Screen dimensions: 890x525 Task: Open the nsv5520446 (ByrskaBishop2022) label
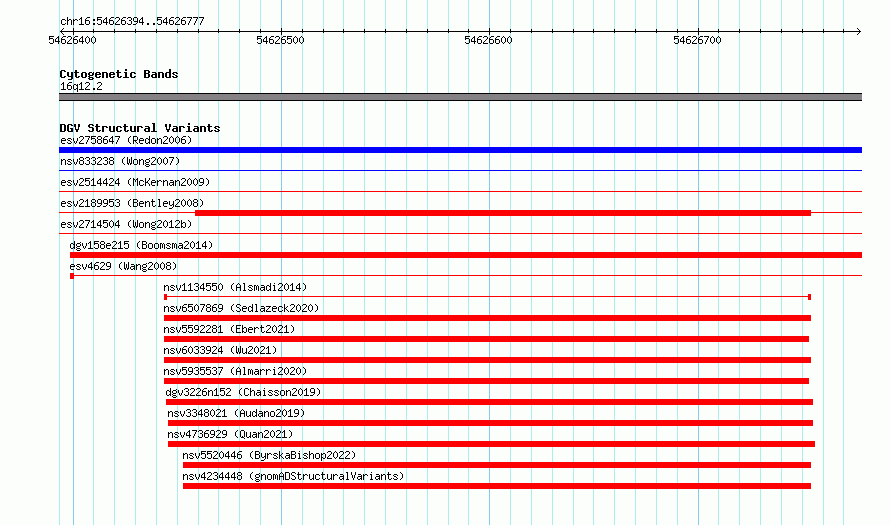269,455
